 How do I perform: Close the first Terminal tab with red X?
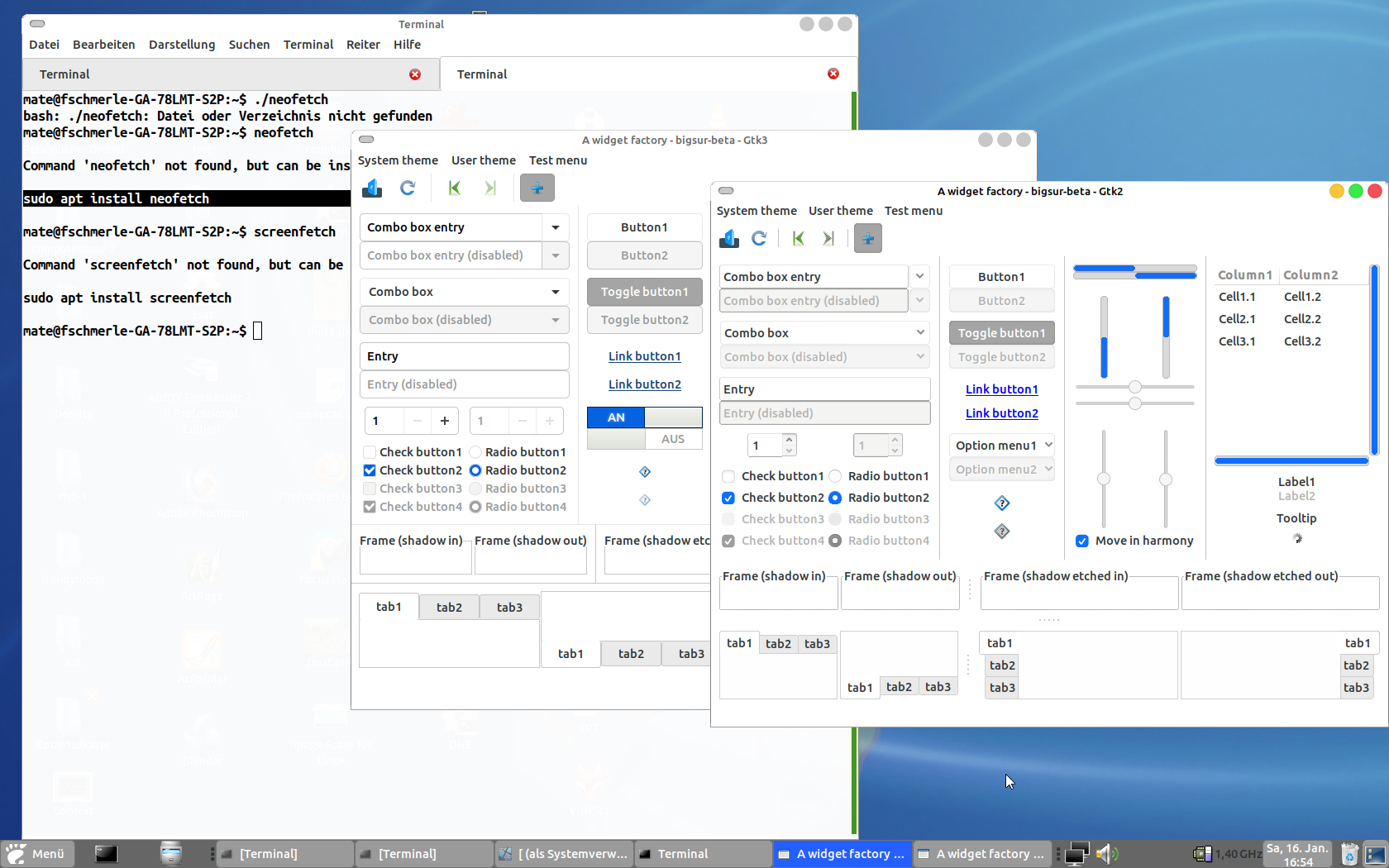(x=415, y=74)
